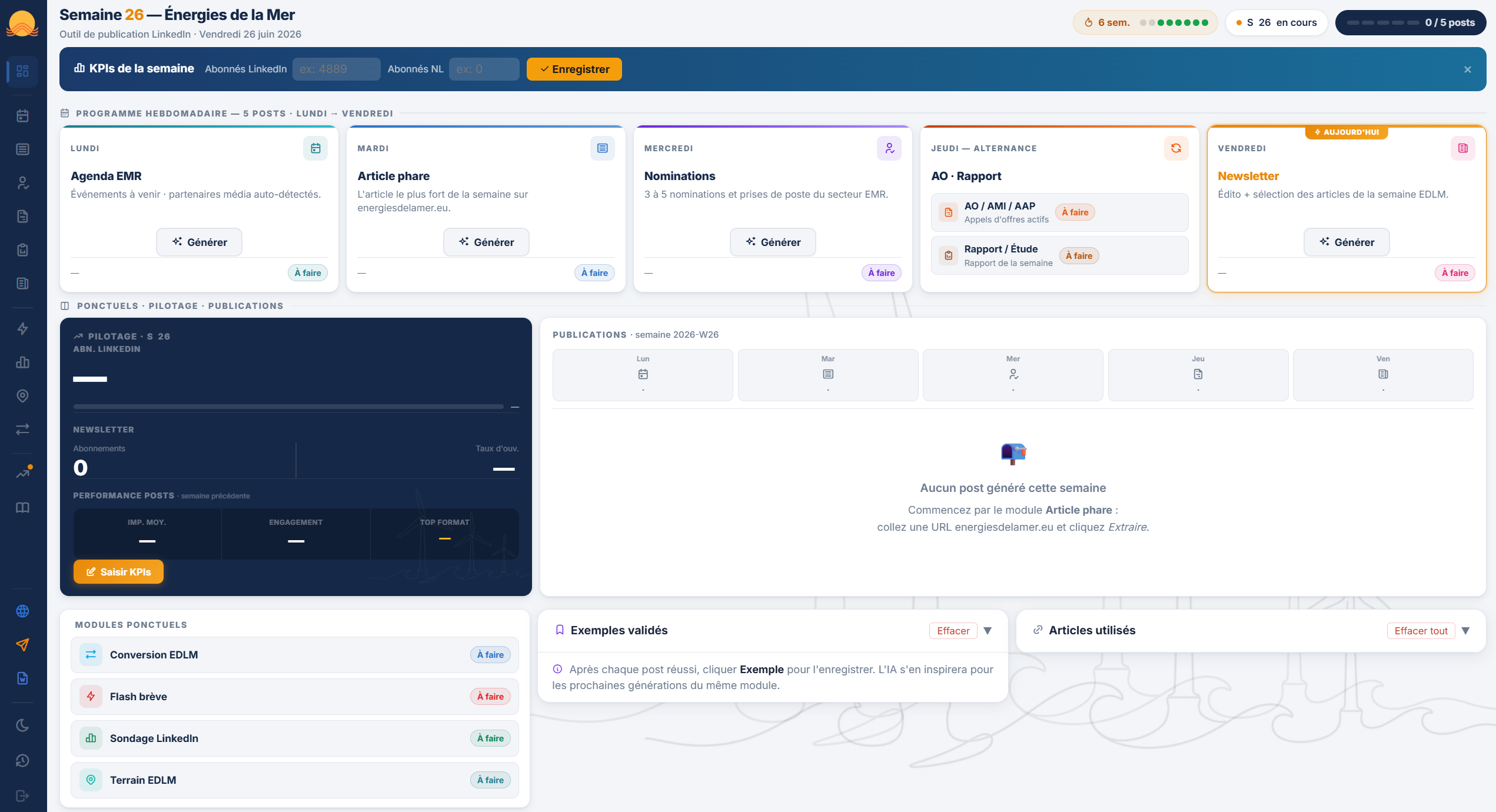The image size is (1496, 812).
Task: Select the Ven publication day tab
Action: [x=1383, y=375]
